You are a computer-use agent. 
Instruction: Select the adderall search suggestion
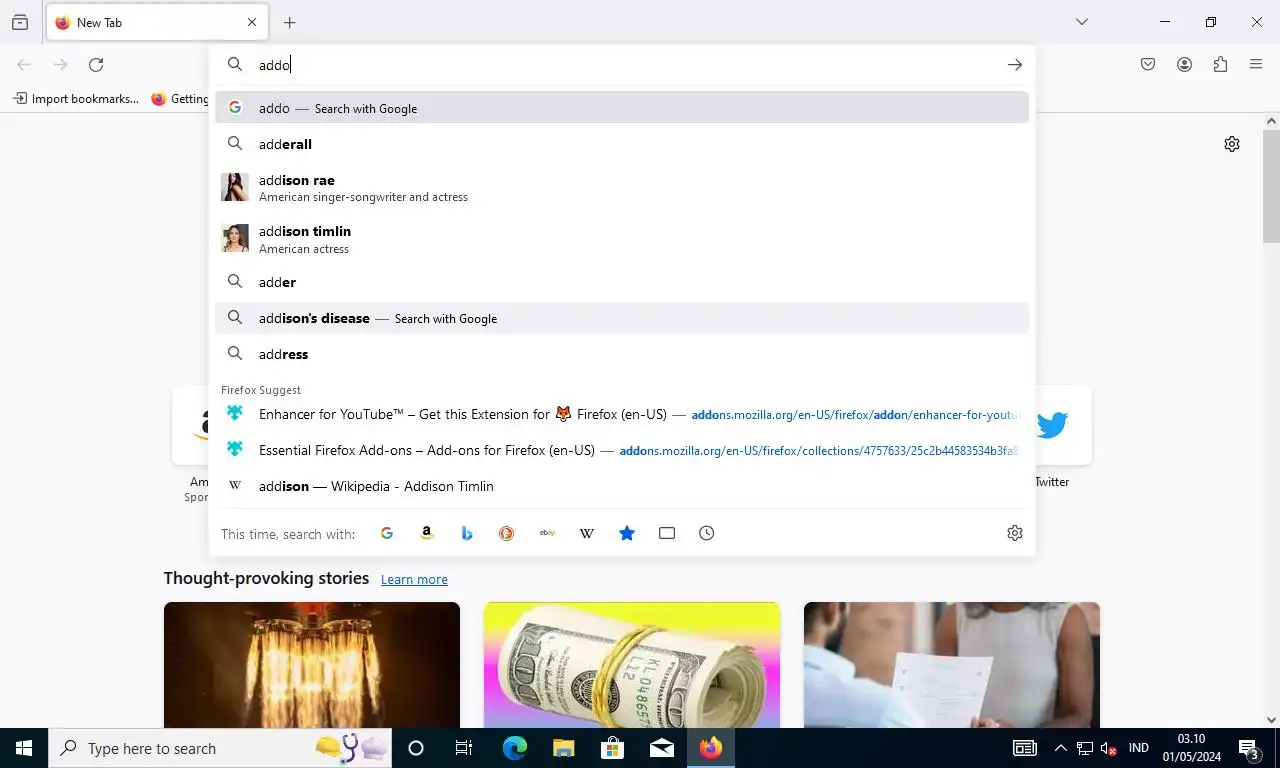click(x=622, y=144)
